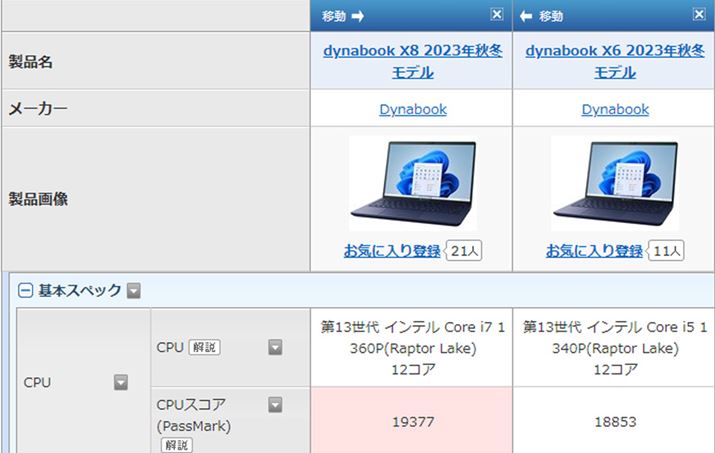The image size is (715, 453).
Task: Click お気に入り登録 for dynabook X6
Action: pos(594,250)
